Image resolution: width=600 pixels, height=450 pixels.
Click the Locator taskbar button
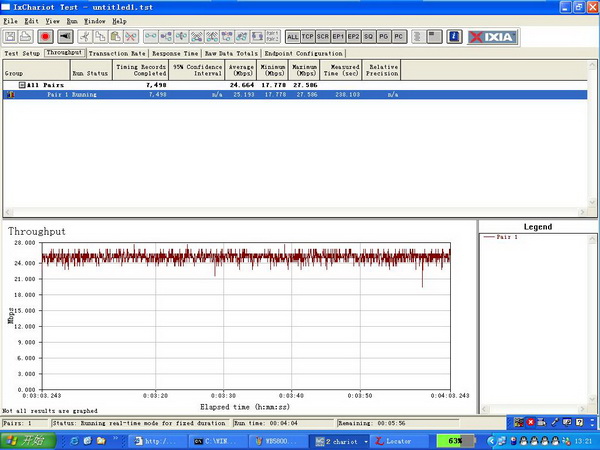tap(397, 440)
